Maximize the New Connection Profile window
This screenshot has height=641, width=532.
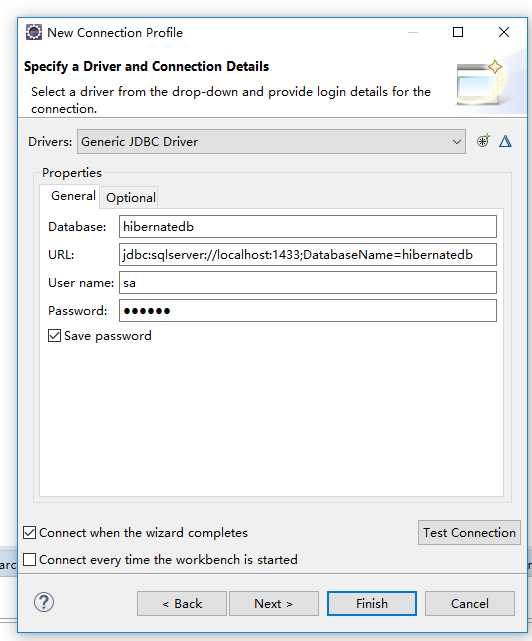458,32
